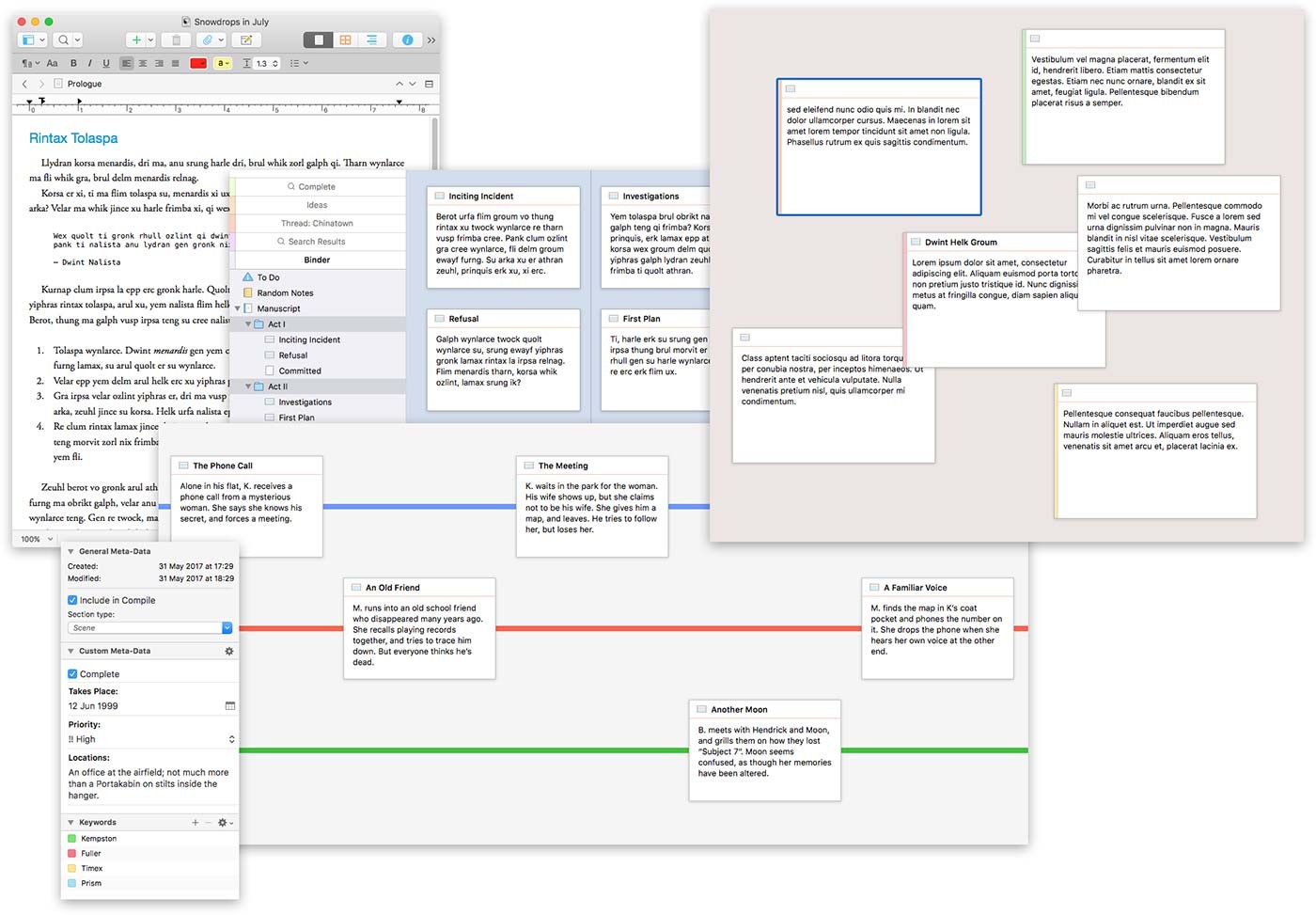The width and height of the screenshot is (1316, 915).
Task: Click Prologue document title in header
Action: point(85,84)
